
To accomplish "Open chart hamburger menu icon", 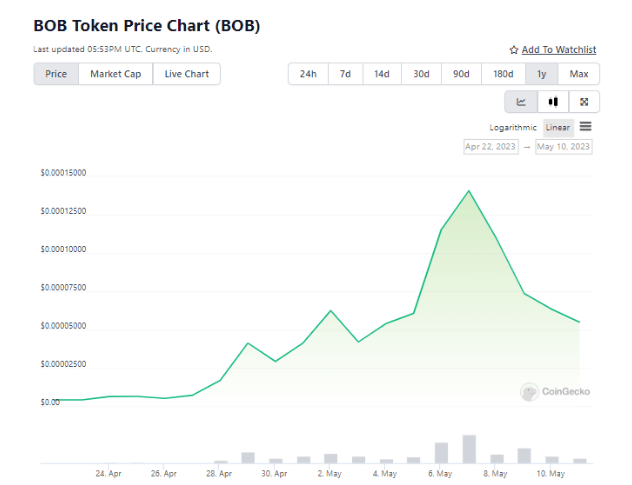I will point(585,127).
